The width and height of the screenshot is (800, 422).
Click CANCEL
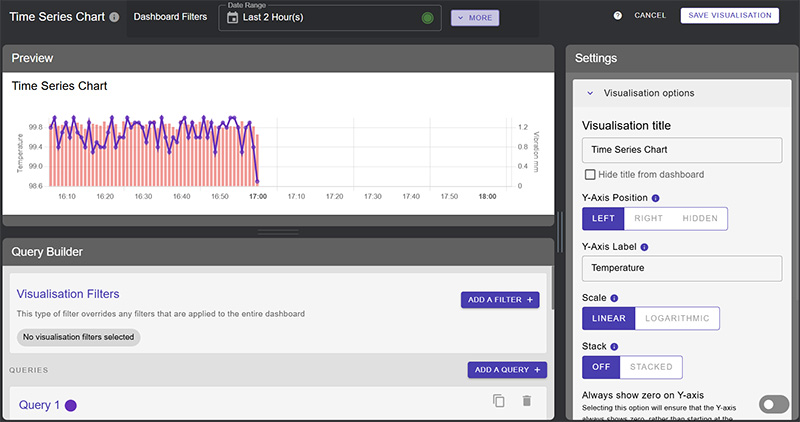[x=650, y=15]
